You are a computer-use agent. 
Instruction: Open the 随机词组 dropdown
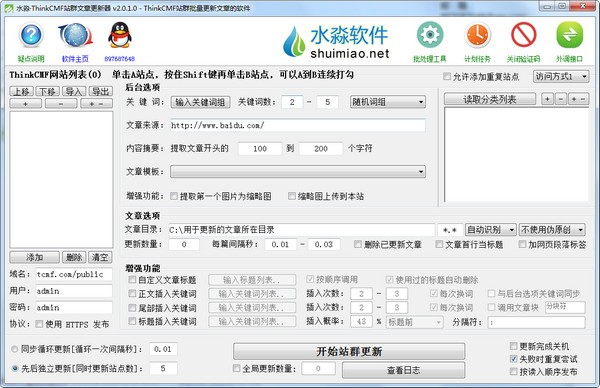click(388, 102)
